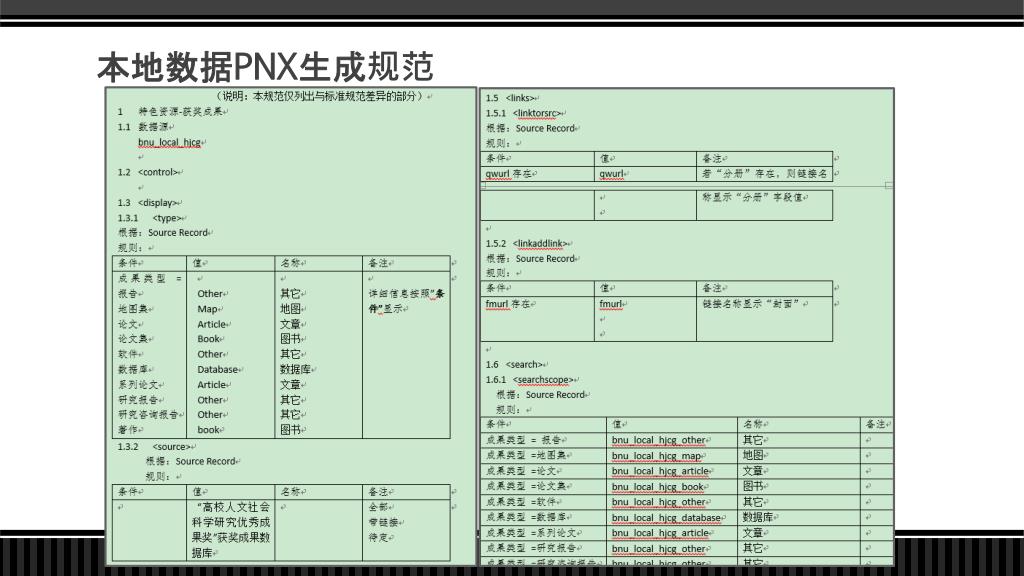Select the heading 1.5.2 <linkaddlink>
This screenshot has width=1024, height=576.
point(526,244)
